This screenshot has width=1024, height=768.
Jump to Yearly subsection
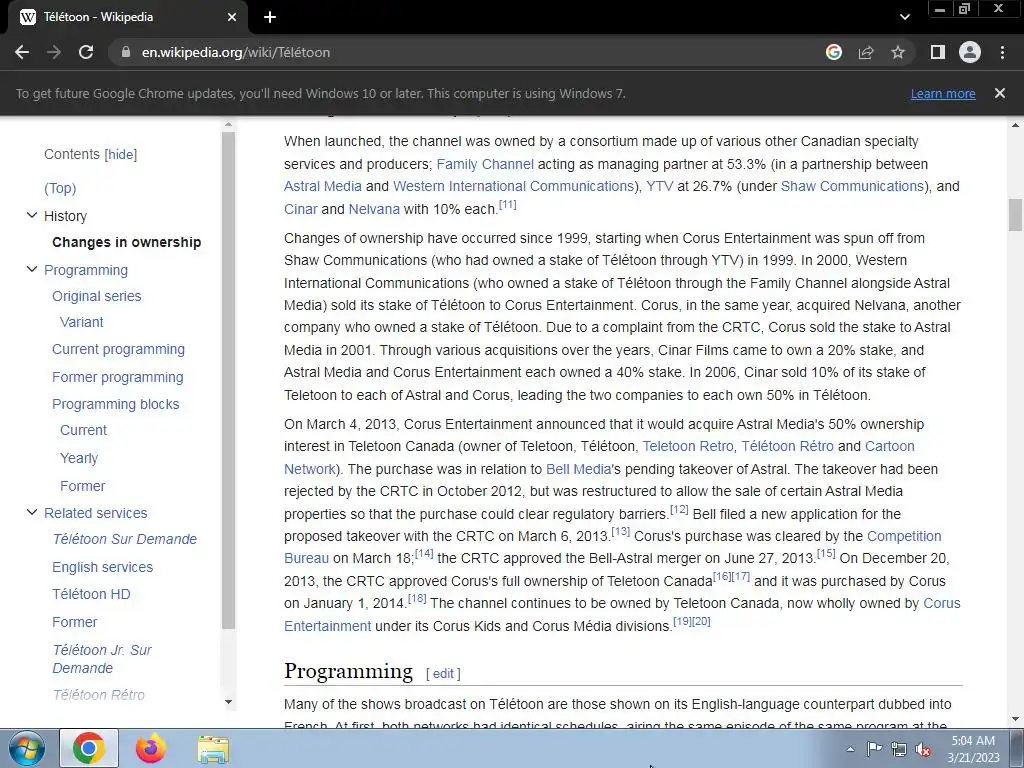79,458
